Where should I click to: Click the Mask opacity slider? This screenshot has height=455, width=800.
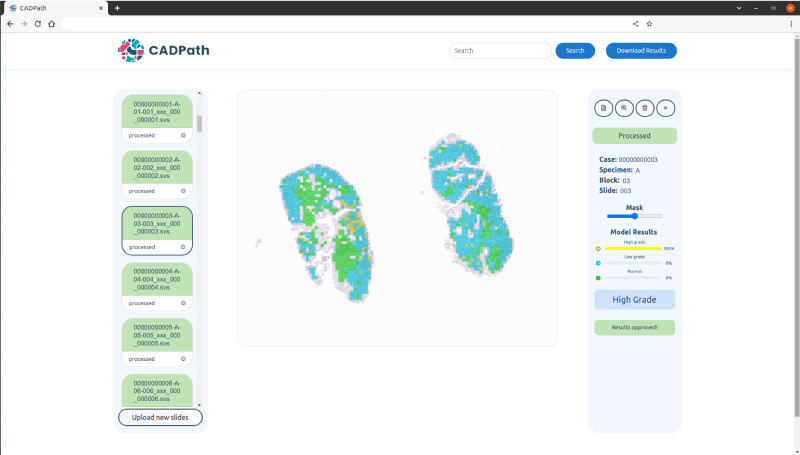(x=634, y=216)
